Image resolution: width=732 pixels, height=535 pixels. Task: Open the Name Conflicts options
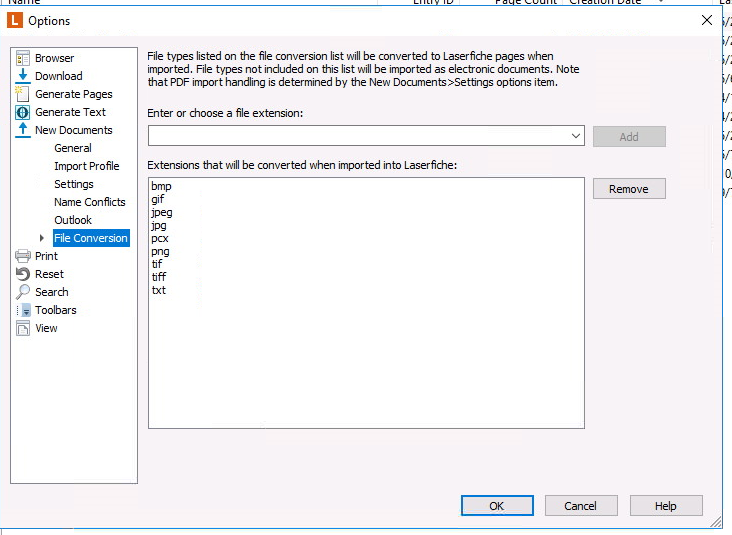pos(90,202)
